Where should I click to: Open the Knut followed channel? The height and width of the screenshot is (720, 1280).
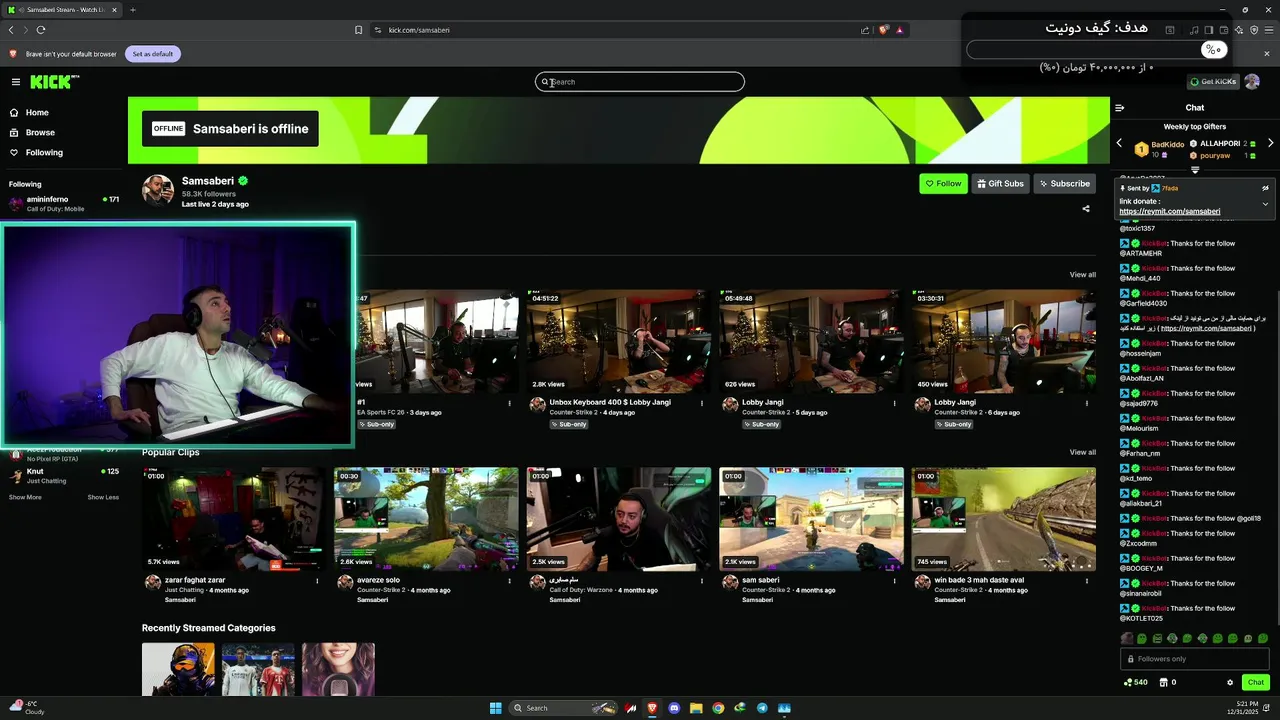pyautogui.click(x=64, y=476)
